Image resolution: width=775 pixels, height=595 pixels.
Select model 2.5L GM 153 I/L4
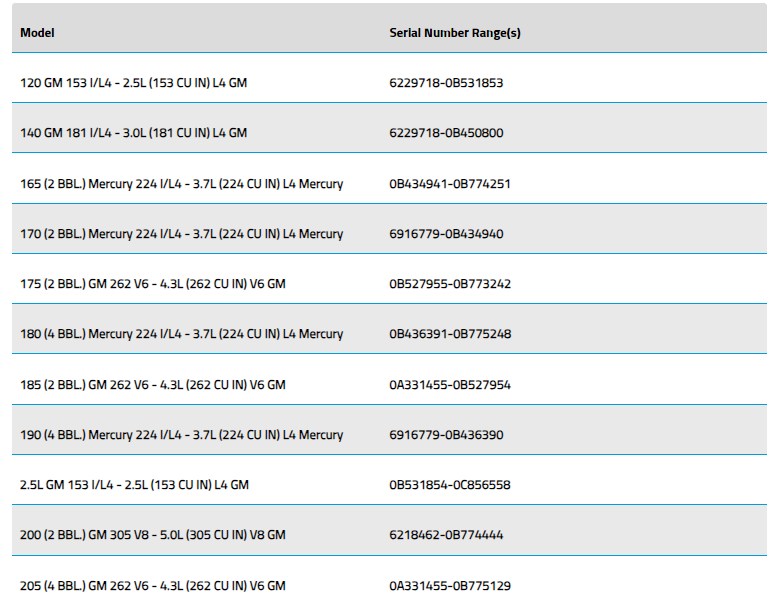click(x=134, y=484)
